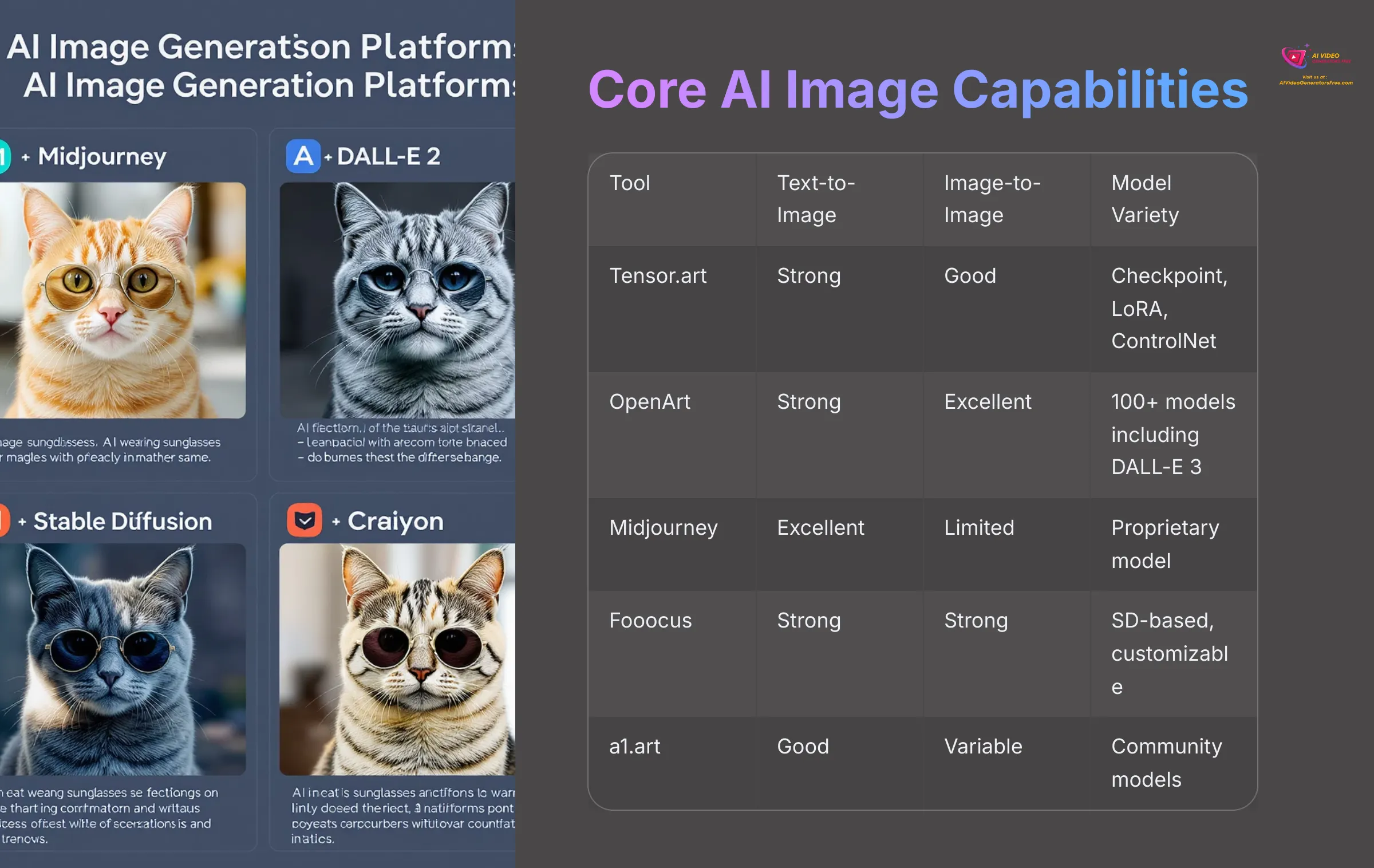The height and width of the screenshot is (868, 1374).
Task: Click 'Strong' Text-to-Image in Tensor.art row
Action: [809, 276]
